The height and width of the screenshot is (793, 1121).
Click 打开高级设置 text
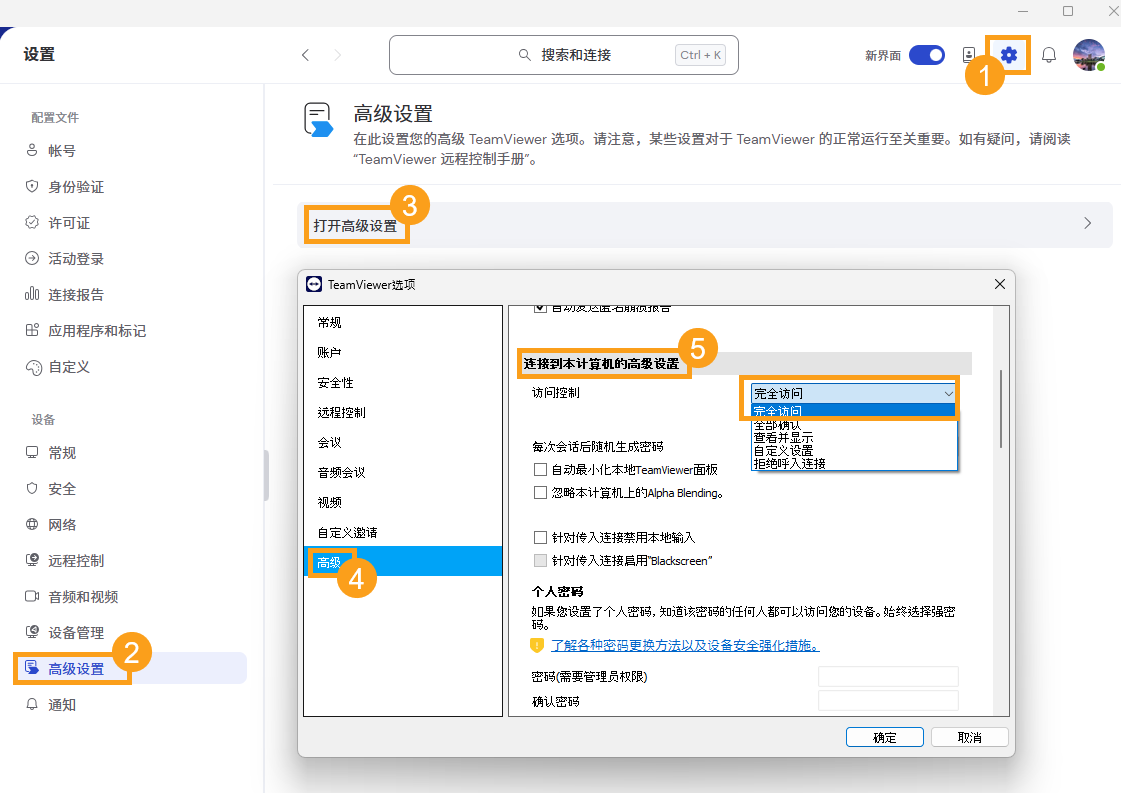(355, 226)
